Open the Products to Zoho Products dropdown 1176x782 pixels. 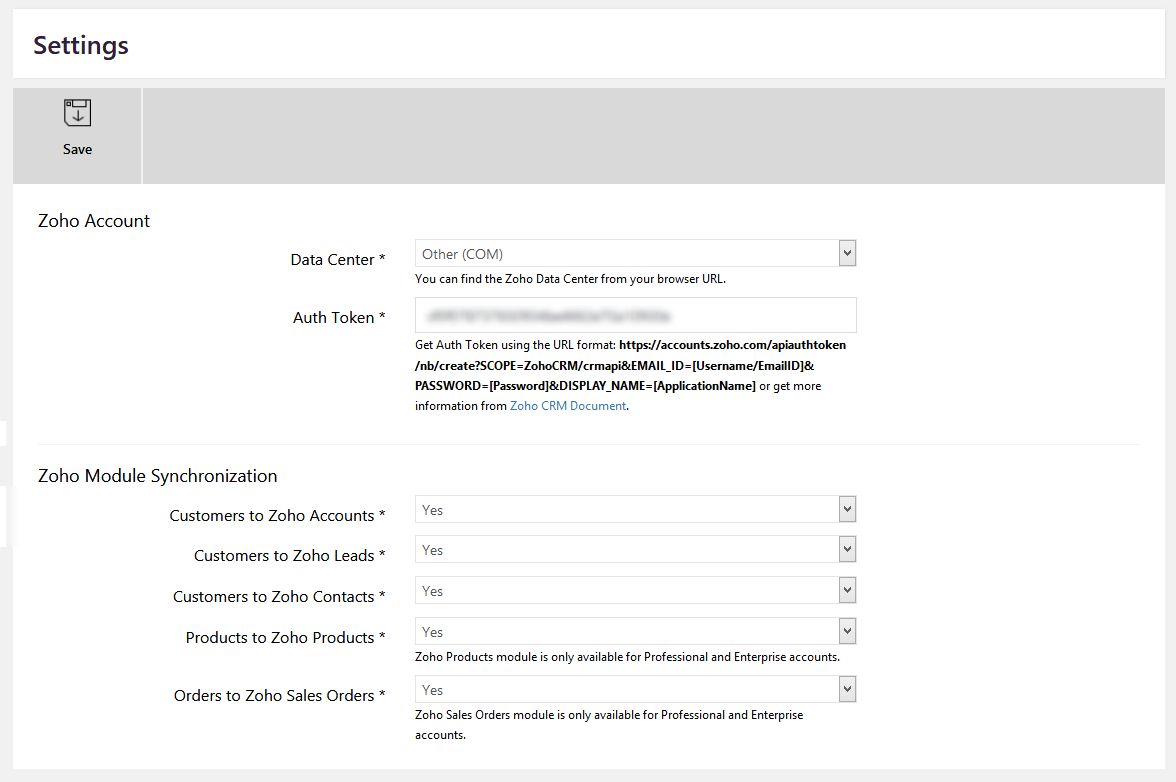(627, 632)
